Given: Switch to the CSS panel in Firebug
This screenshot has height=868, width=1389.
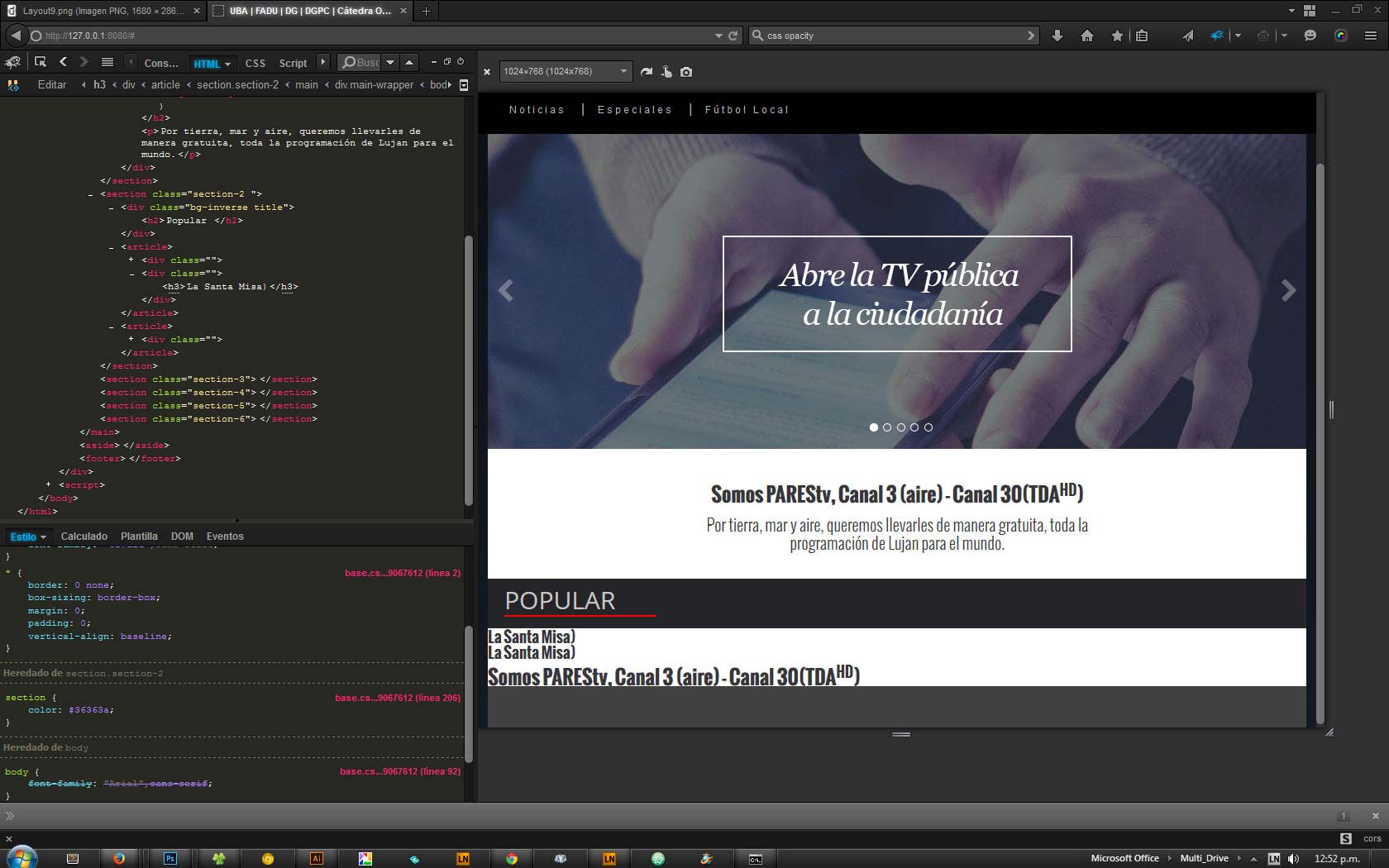Looking at the screenshot, I should pos(255,63).
